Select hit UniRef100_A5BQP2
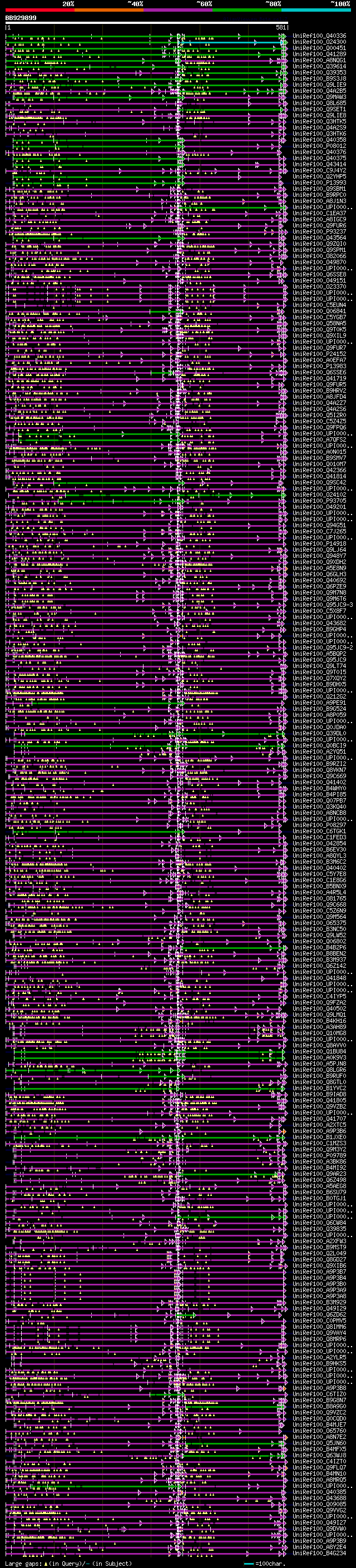356x1568 pixels. pyautogui.click(x=319, y=654)
